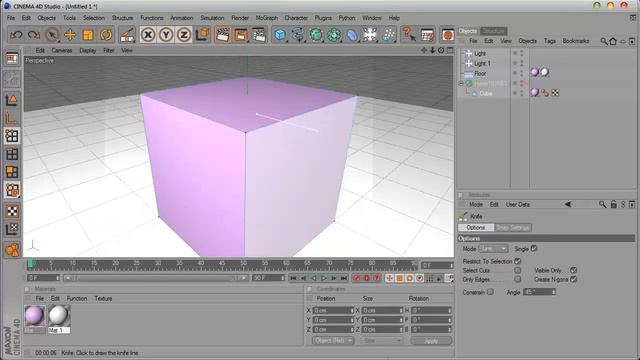The height and width of the screenshot is (360, 640).
Task: Add a Cube primitive object
Action: click(280, 35)
